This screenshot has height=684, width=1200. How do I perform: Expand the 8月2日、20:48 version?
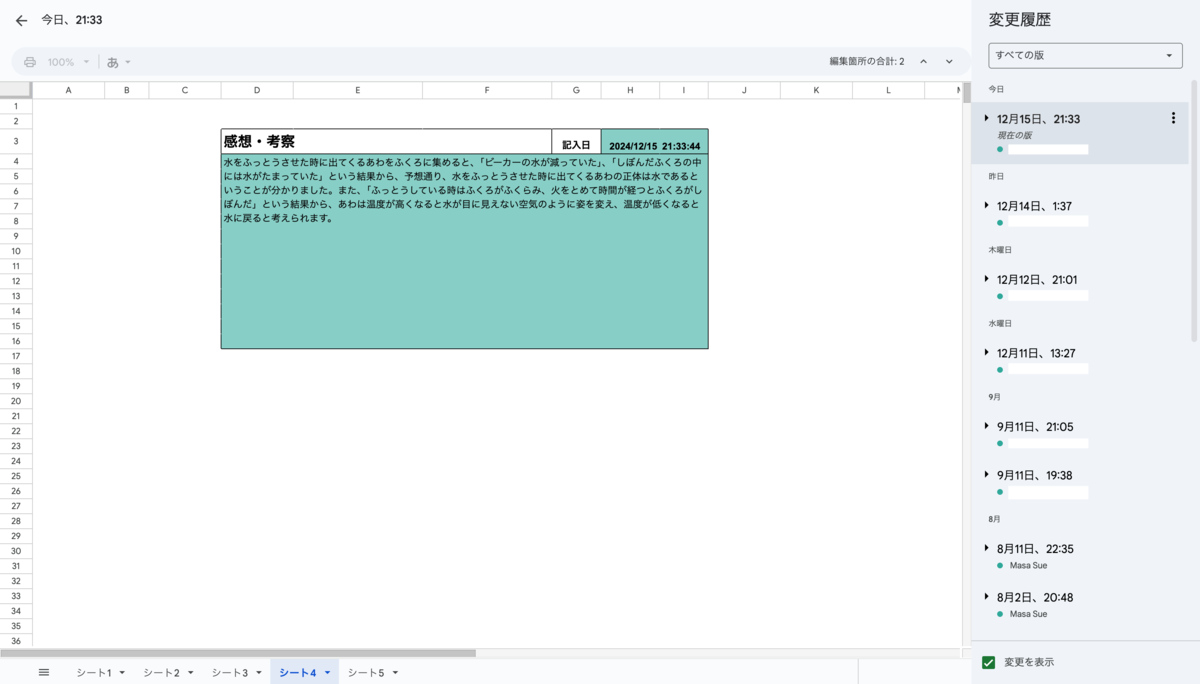coord(986,597)
